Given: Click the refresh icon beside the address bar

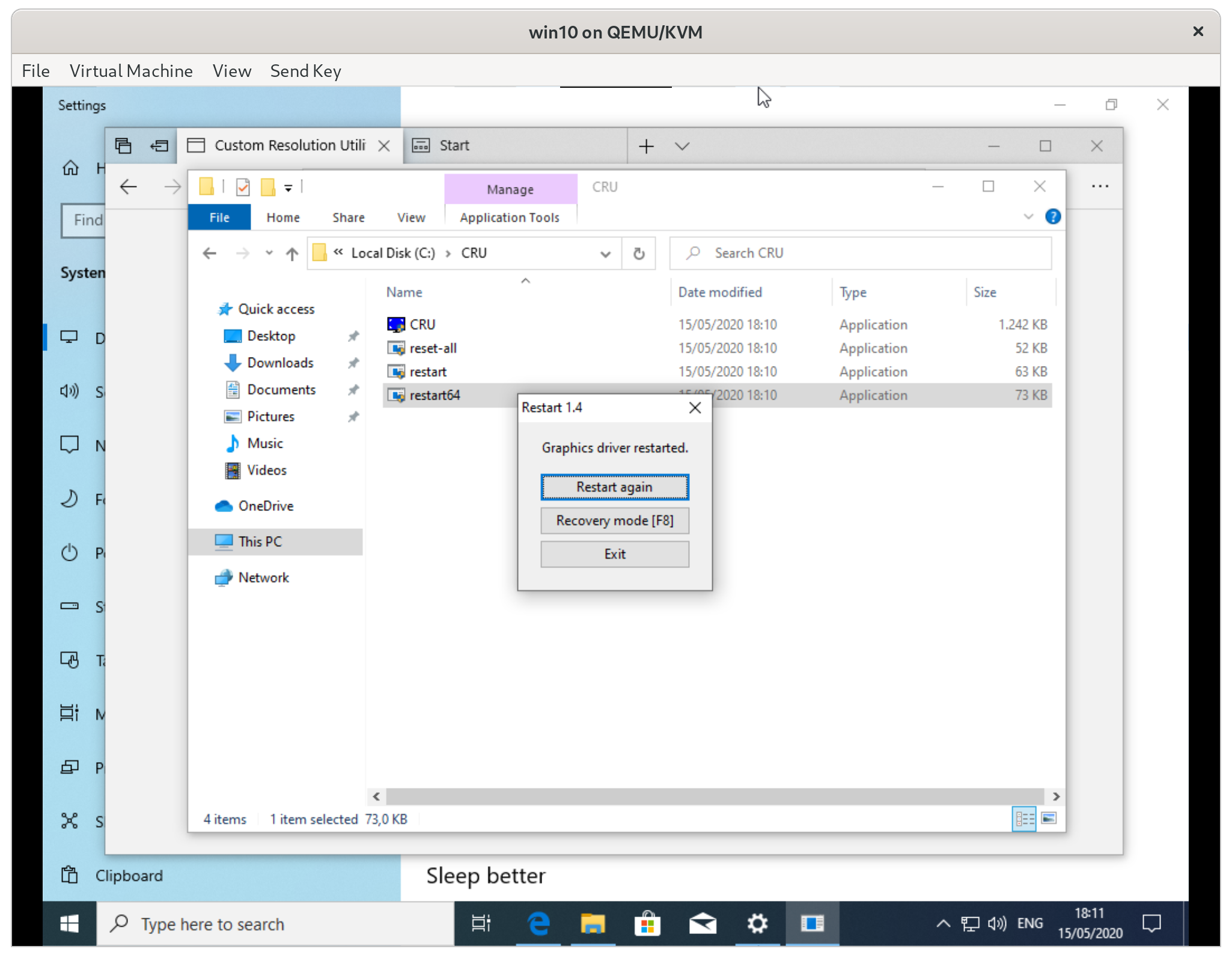Looking at the screenshot, I should (x=639, y=253).
